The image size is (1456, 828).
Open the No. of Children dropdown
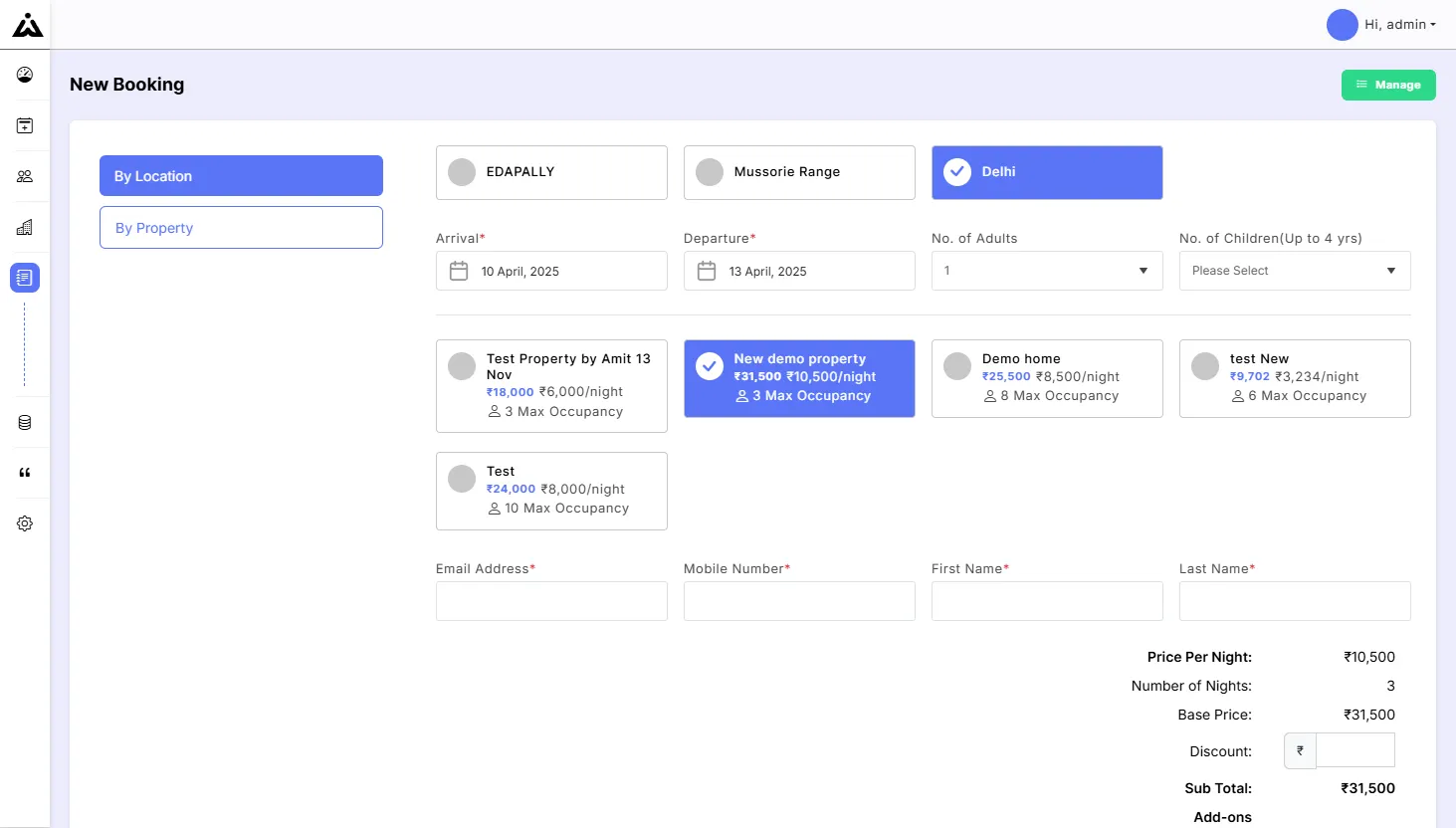click(x=1294, y=271)
